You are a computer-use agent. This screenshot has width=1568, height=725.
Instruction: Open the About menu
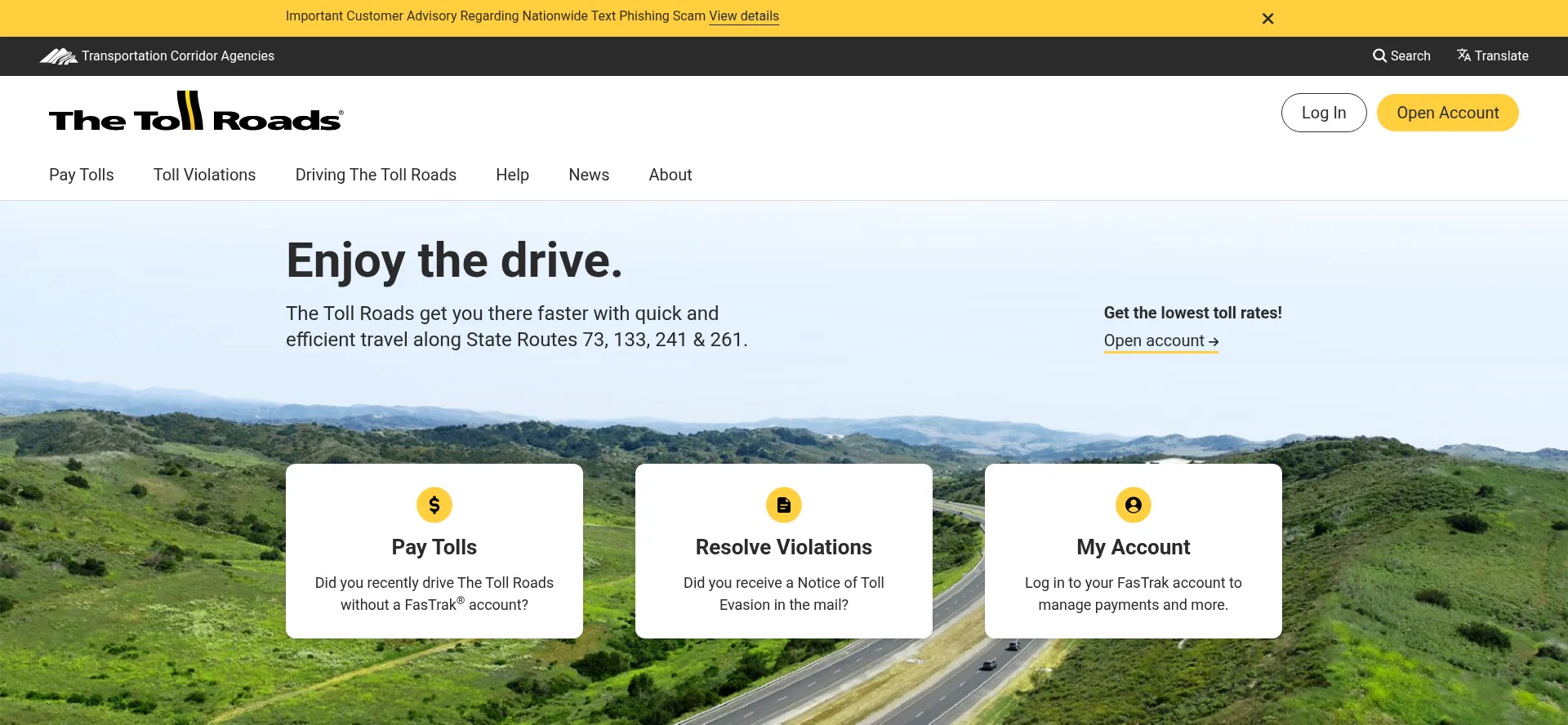(x=670, y=175)
